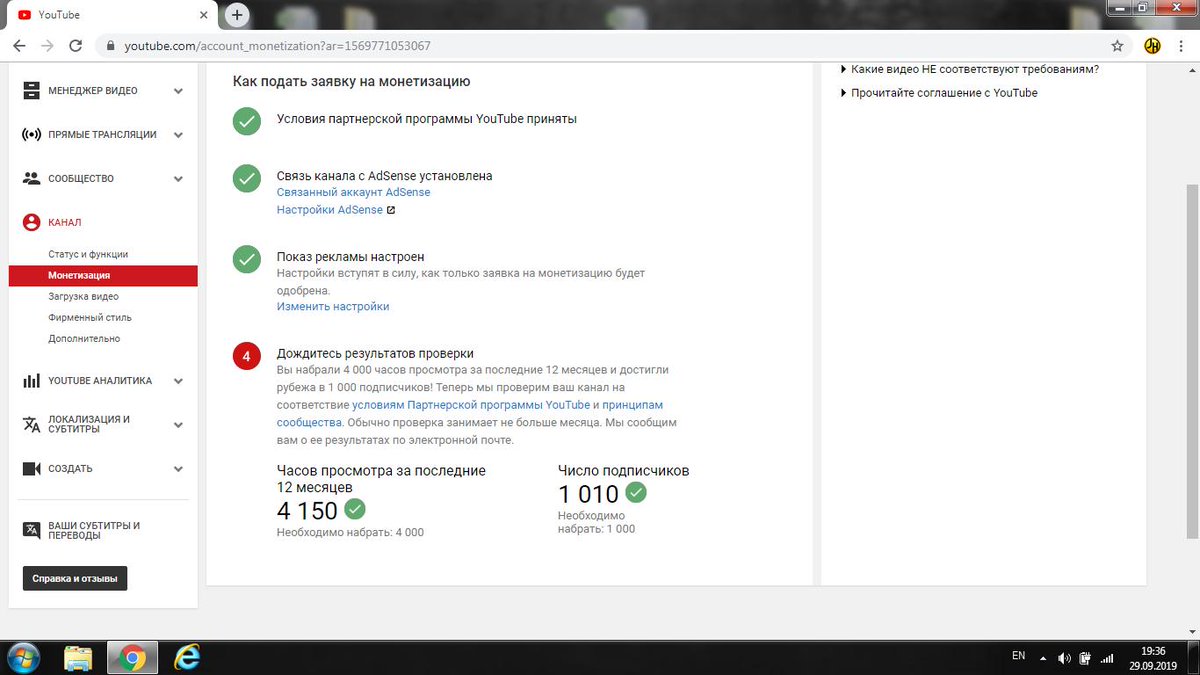Click the green check for partner program terms
This screenshot has height=675, width=1200.
(246, 120)
